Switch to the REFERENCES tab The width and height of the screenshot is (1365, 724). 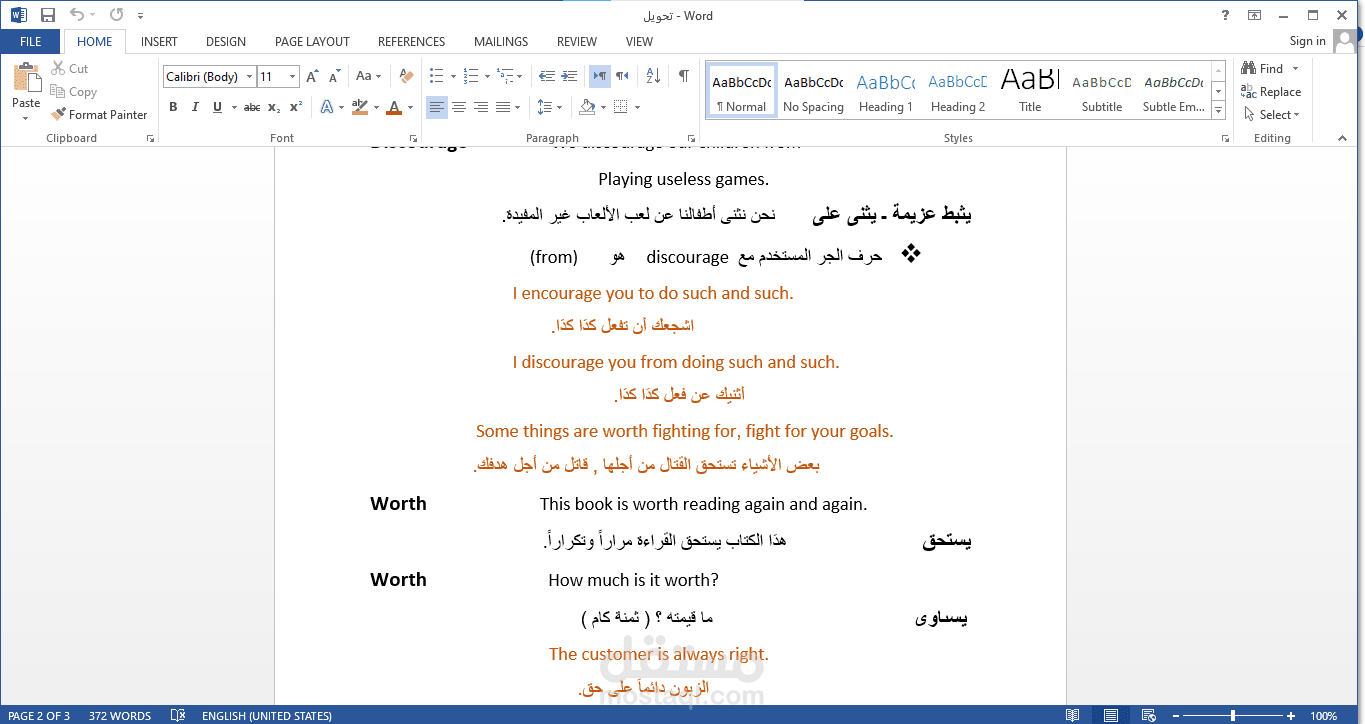point(411,42)
